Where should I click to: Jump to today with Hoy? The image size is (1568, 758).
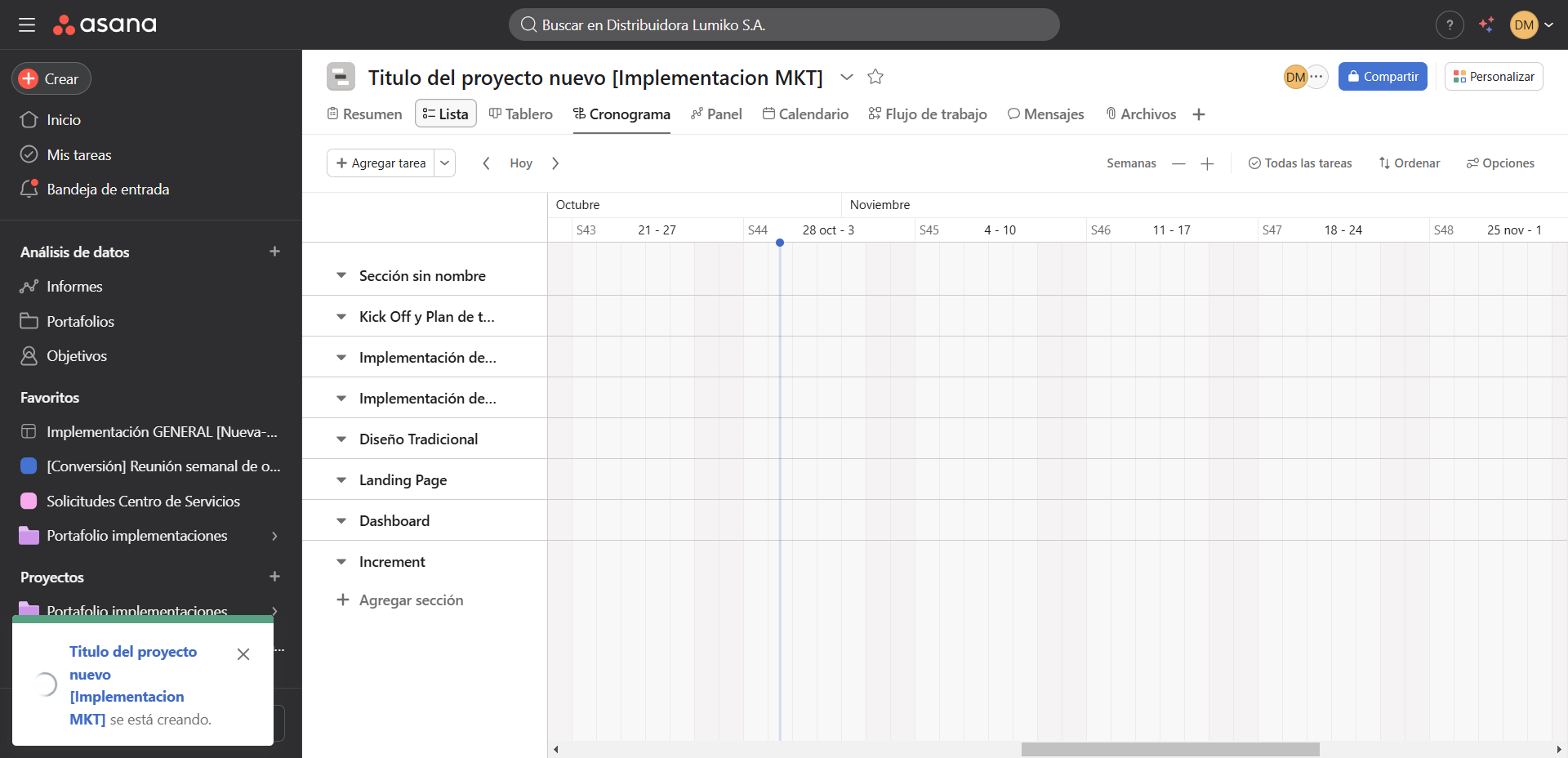coord(521,163)
